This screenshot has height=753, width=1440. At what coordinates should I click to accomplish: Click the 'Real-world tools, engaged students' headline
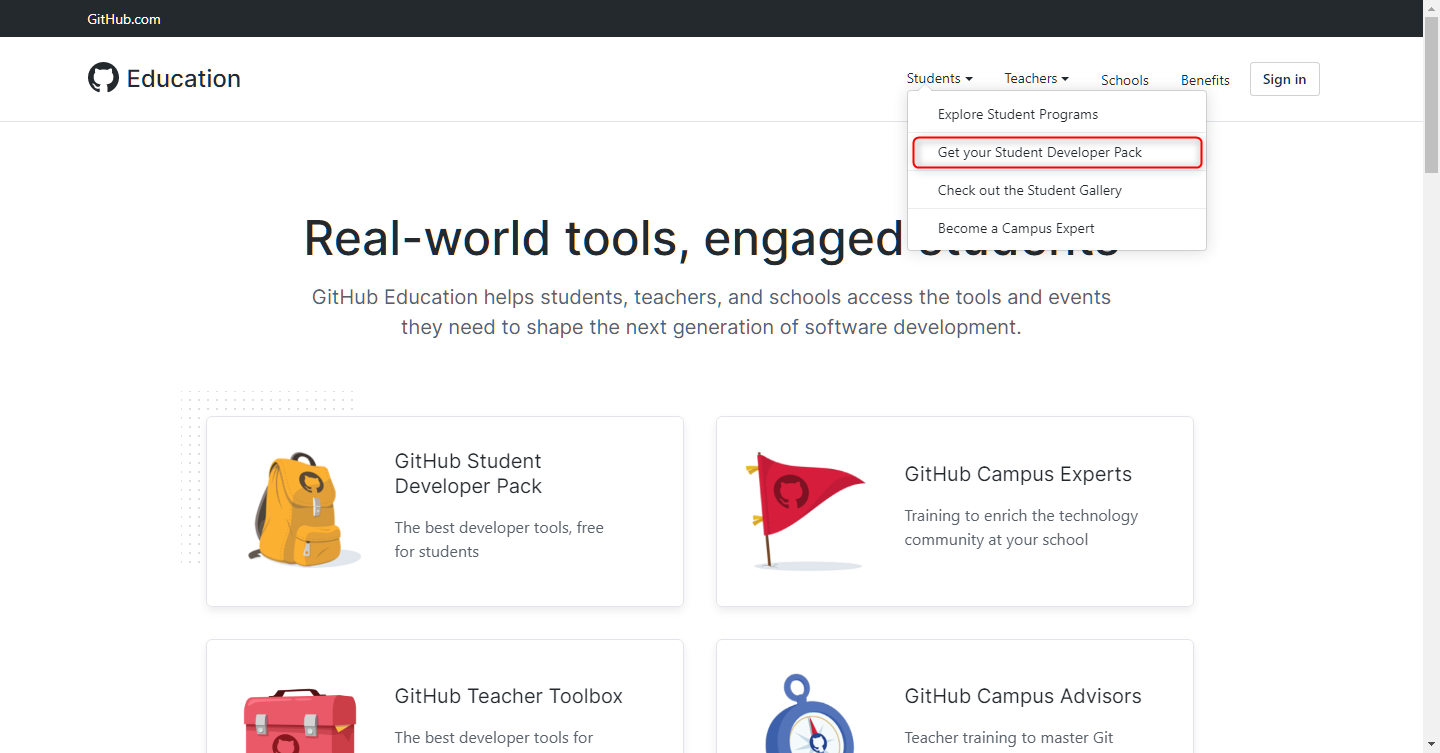pyautogui.click(x=711, y=238)
